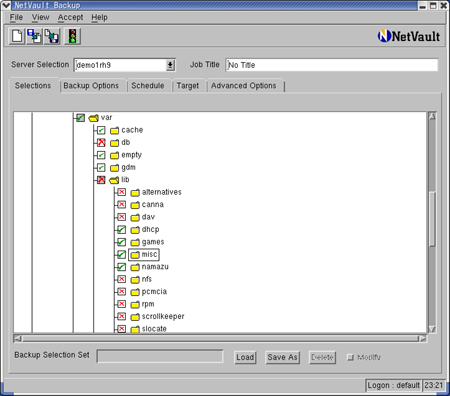
Task: Toggle the lib folder exclusion checkbox
Action: [x=101, y=180]
